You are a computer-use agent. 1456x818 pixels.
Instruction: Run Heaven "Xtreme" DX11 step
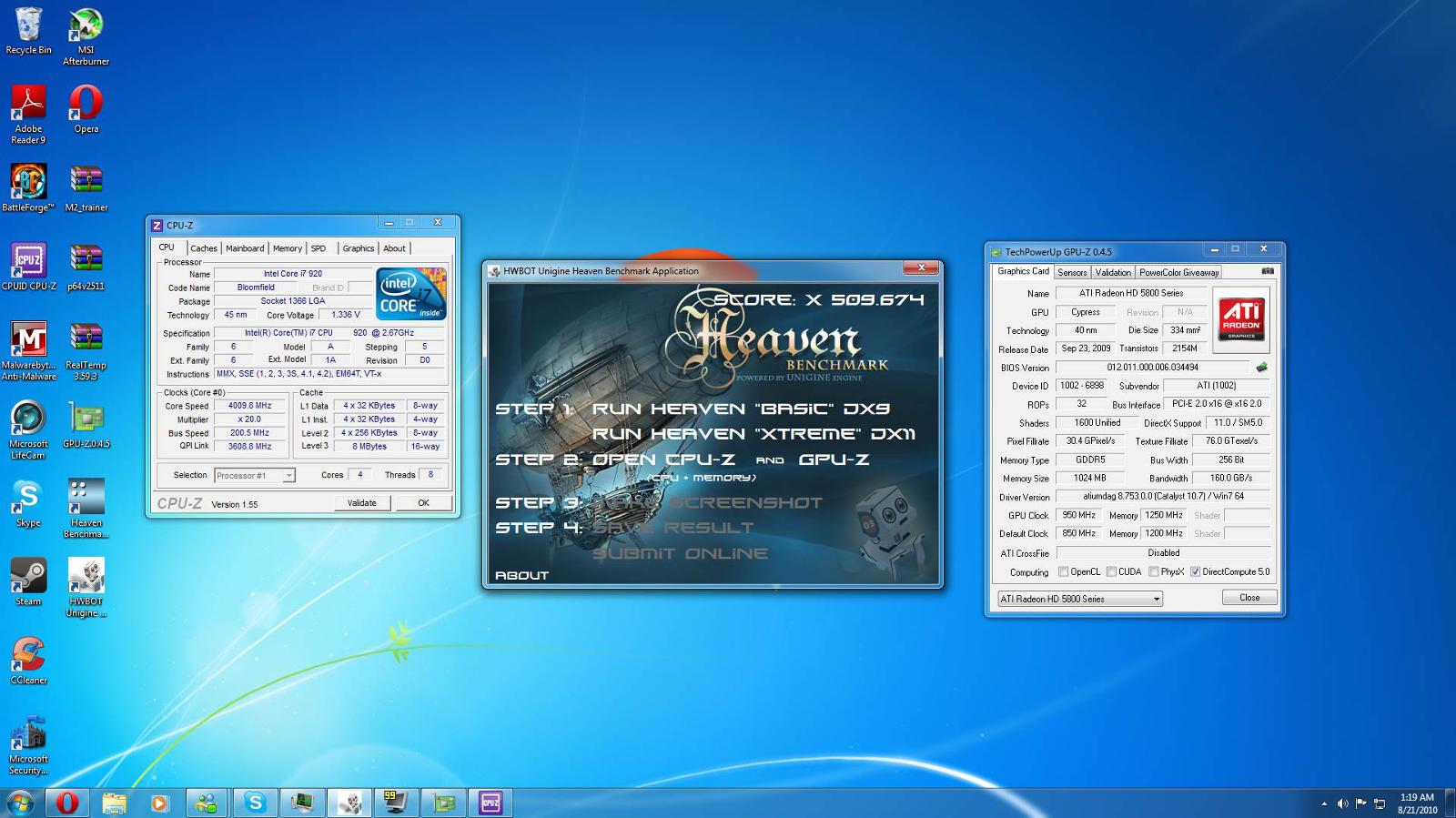pyautogui.click(x=753, y=434)
